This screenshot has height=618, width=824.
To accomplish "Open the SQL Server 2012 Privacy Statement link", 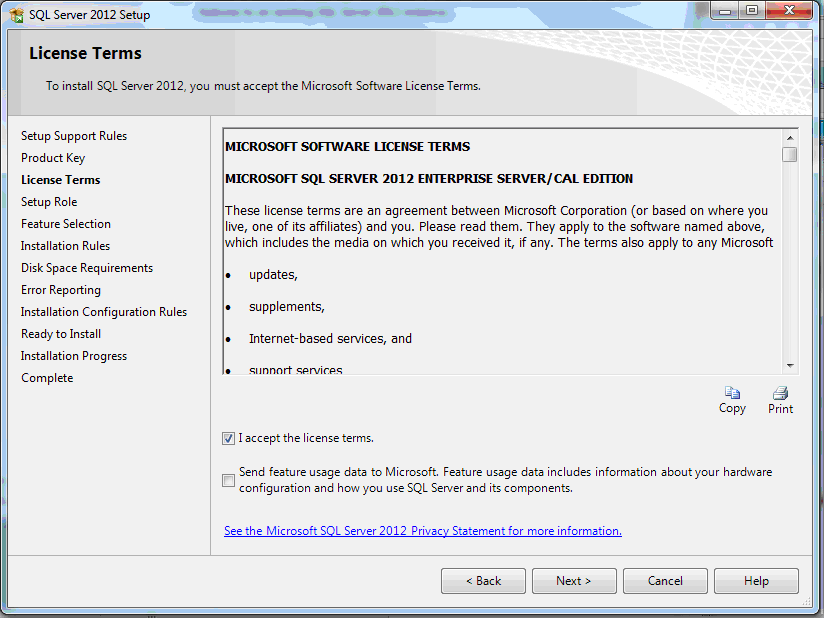I will tap(422, 531).
